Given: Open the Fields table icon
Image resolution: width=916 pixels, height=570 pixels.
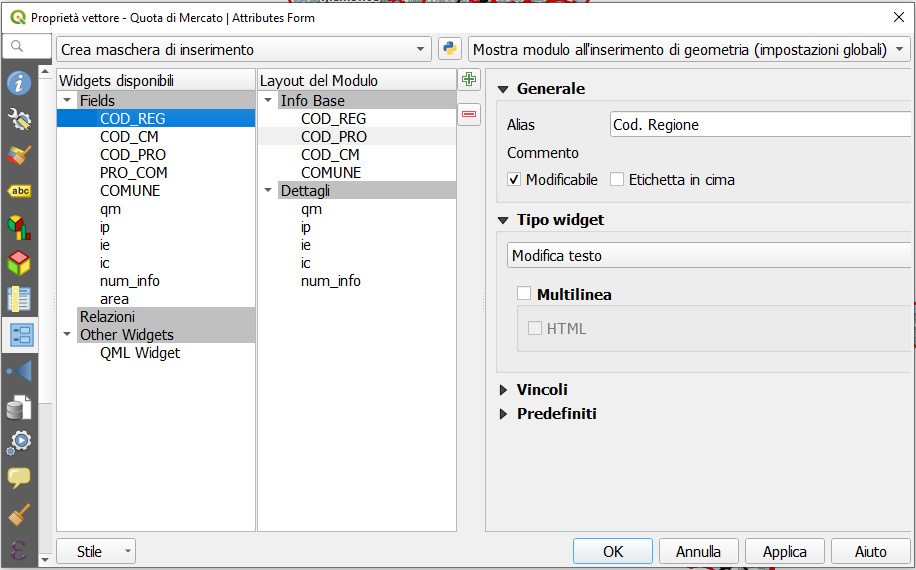Looking at the screenshot, I should (x=19, y=299).
